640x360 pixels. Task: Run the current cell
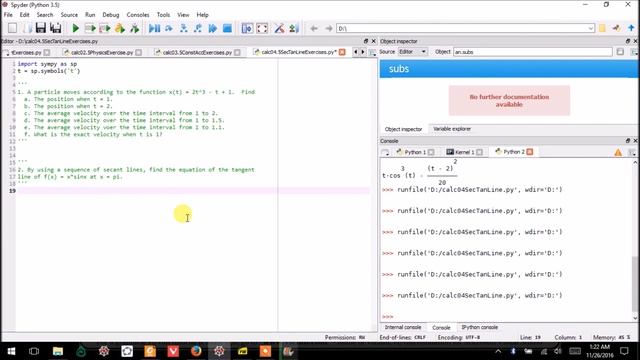pos(90,28)
